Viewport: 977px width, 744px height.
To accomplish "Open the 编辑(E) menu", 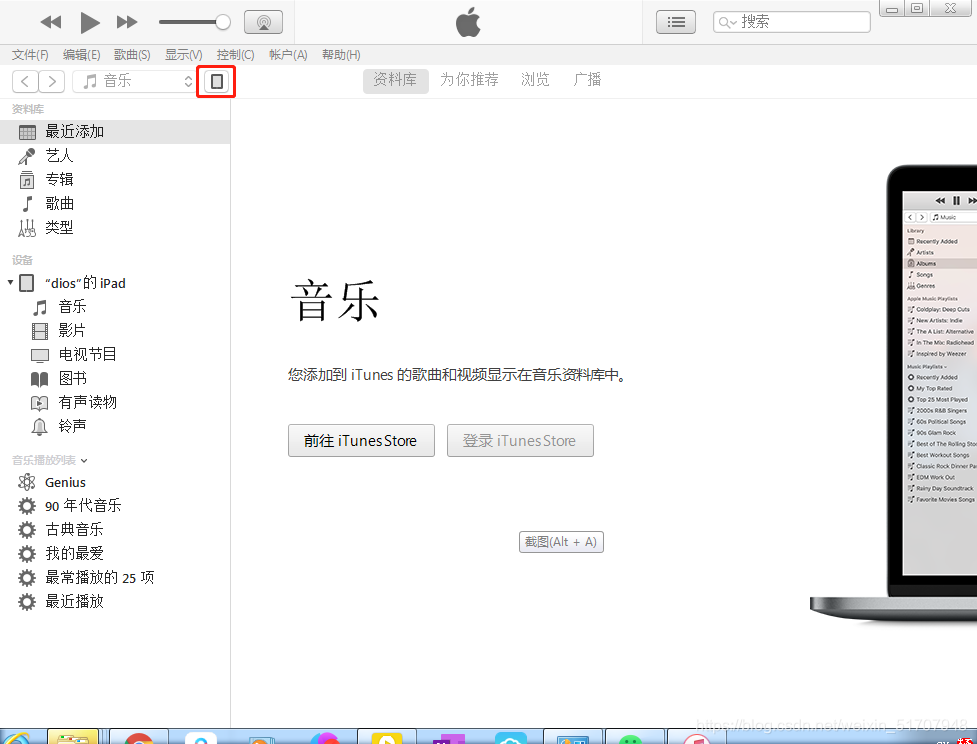I will pos(82,55).
